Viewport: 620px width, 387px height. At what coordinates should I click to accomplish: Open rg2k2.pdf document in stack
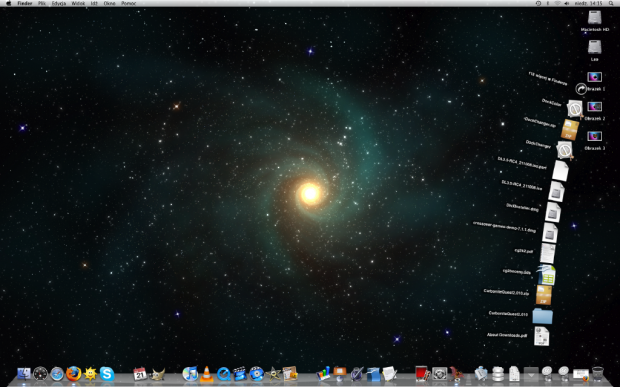click(548, 253)
